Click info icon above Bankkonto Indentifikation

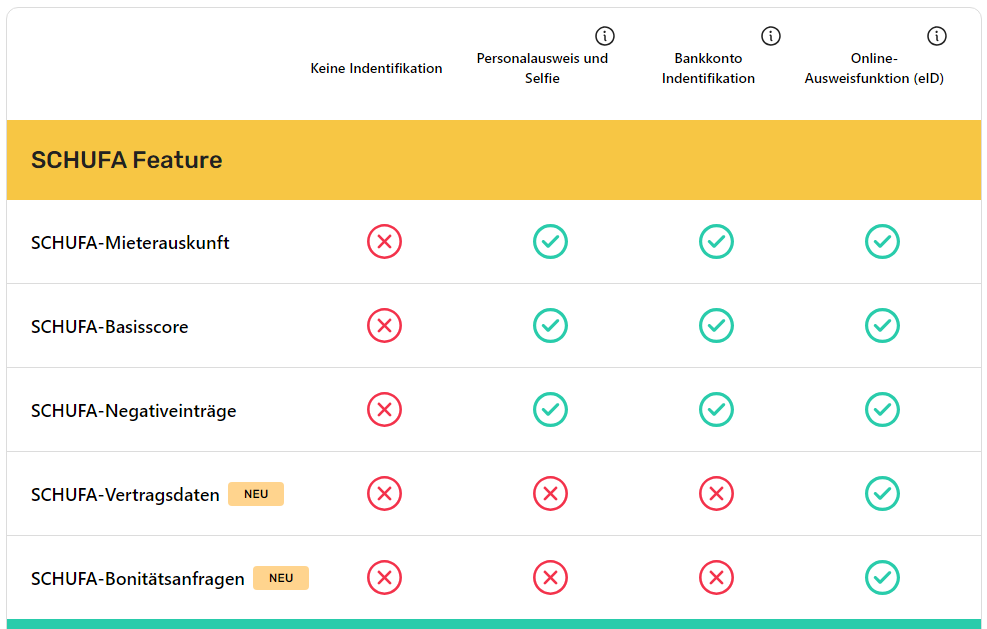click(x=771, y=37)
